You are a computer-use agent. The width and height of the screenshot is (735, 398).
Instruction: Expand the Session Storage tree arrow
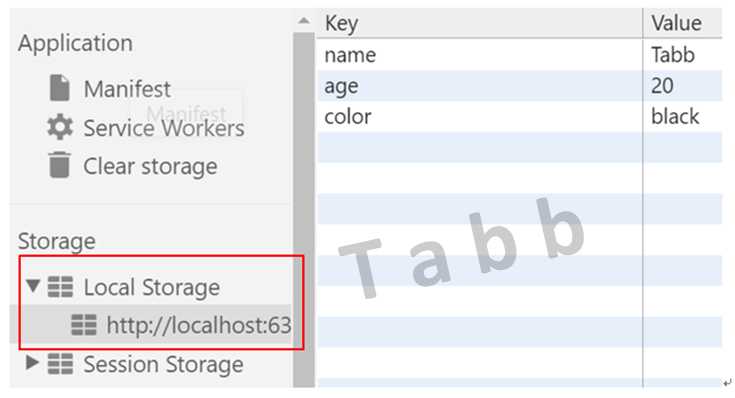(x=32, y=362)
